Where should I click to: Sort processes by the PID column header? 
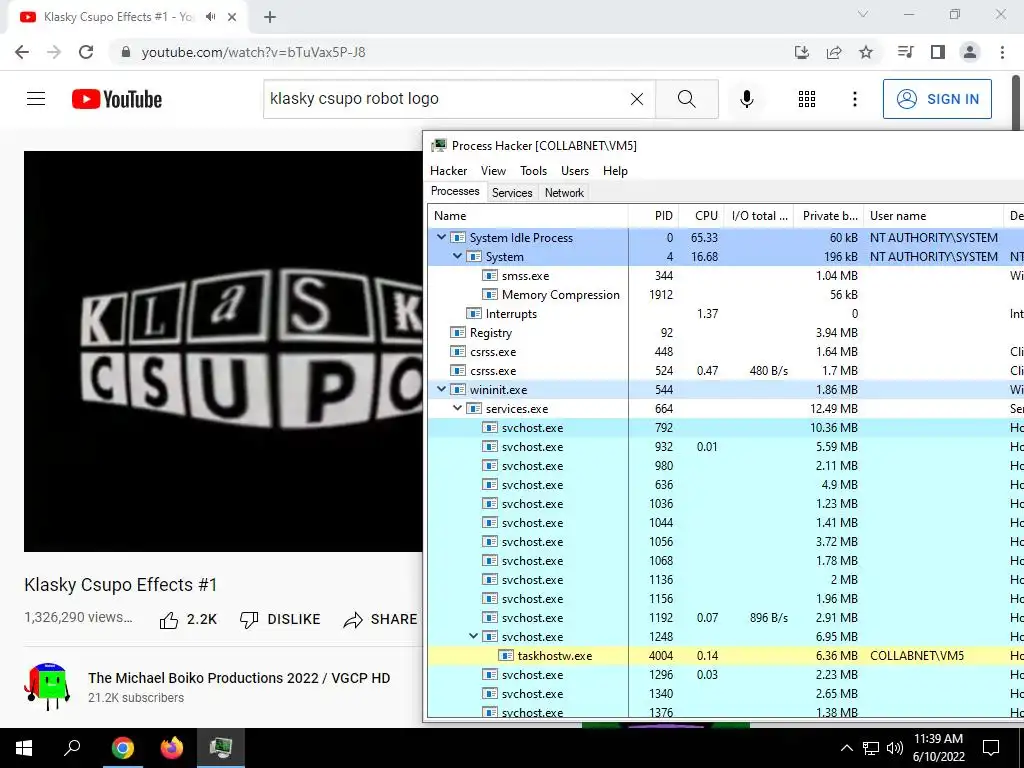(x=653, y=216)
